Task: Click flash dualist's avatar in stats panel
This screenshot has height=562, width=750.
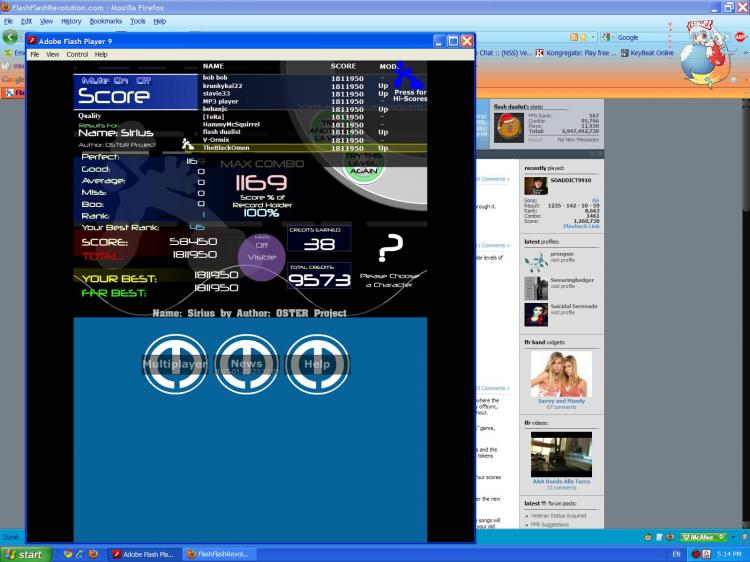Action: click(x=509, y=127)
